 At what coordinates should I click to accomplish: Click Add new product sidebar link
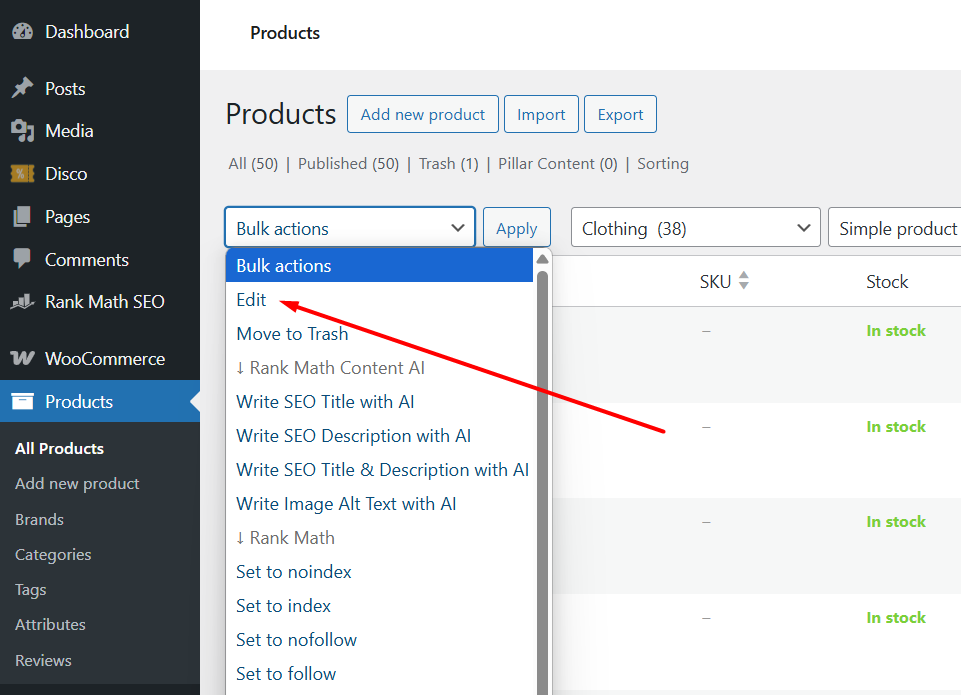point(77,484)
